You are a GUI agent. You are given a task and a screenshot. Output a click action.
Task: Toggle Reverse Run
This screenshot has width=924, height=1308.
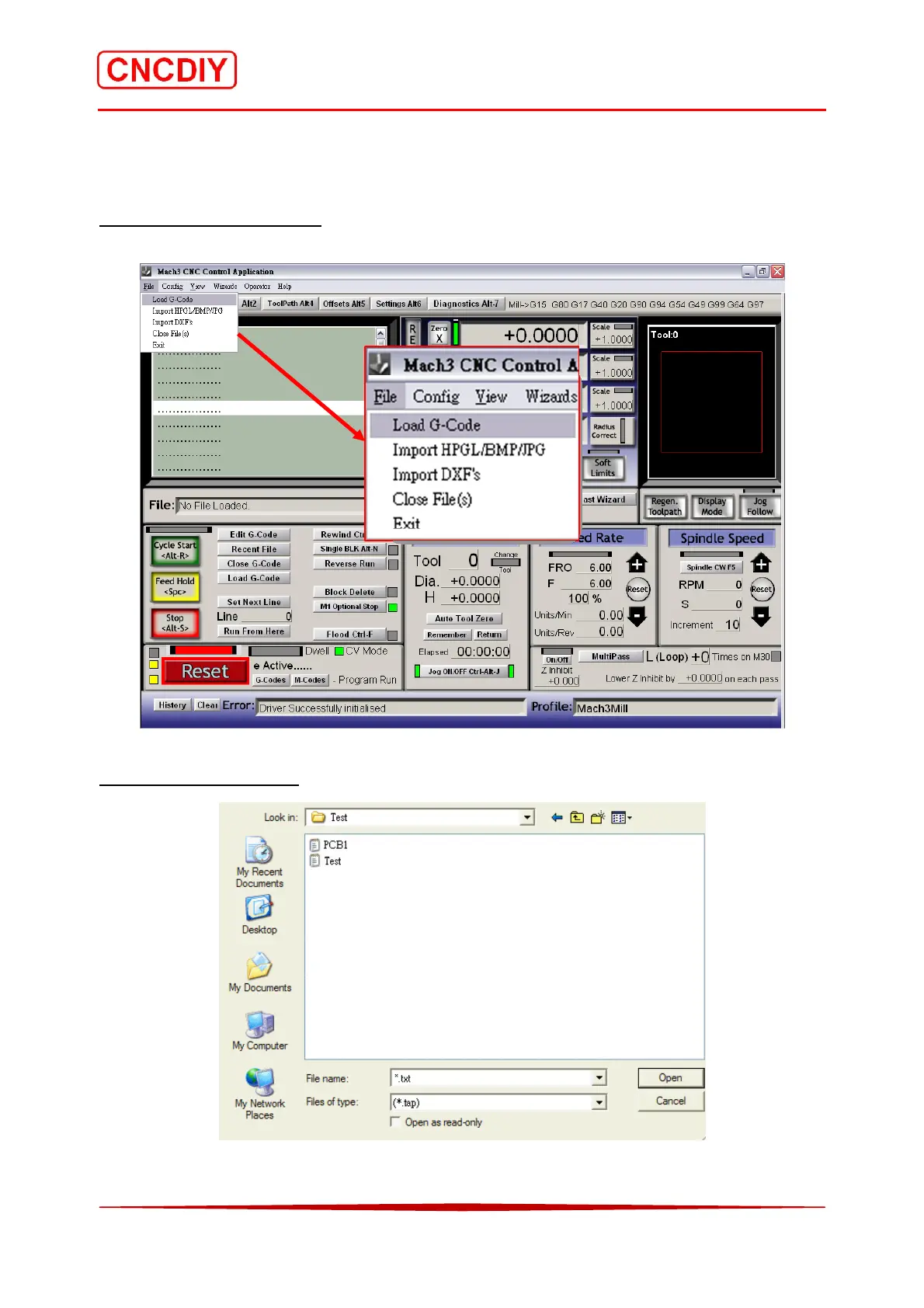pyautogui.click(x=349, y=564)
